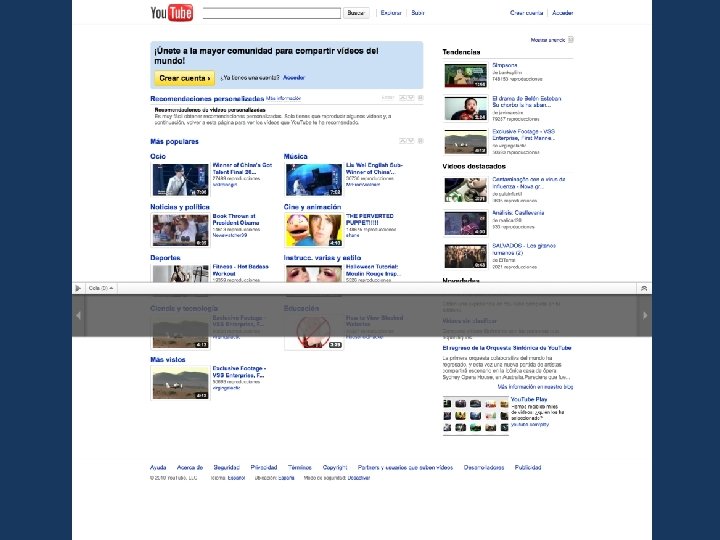Screen dimensions: 720x540
Task: Click Crear cuenta in top navigation
Action: (526, 13)
